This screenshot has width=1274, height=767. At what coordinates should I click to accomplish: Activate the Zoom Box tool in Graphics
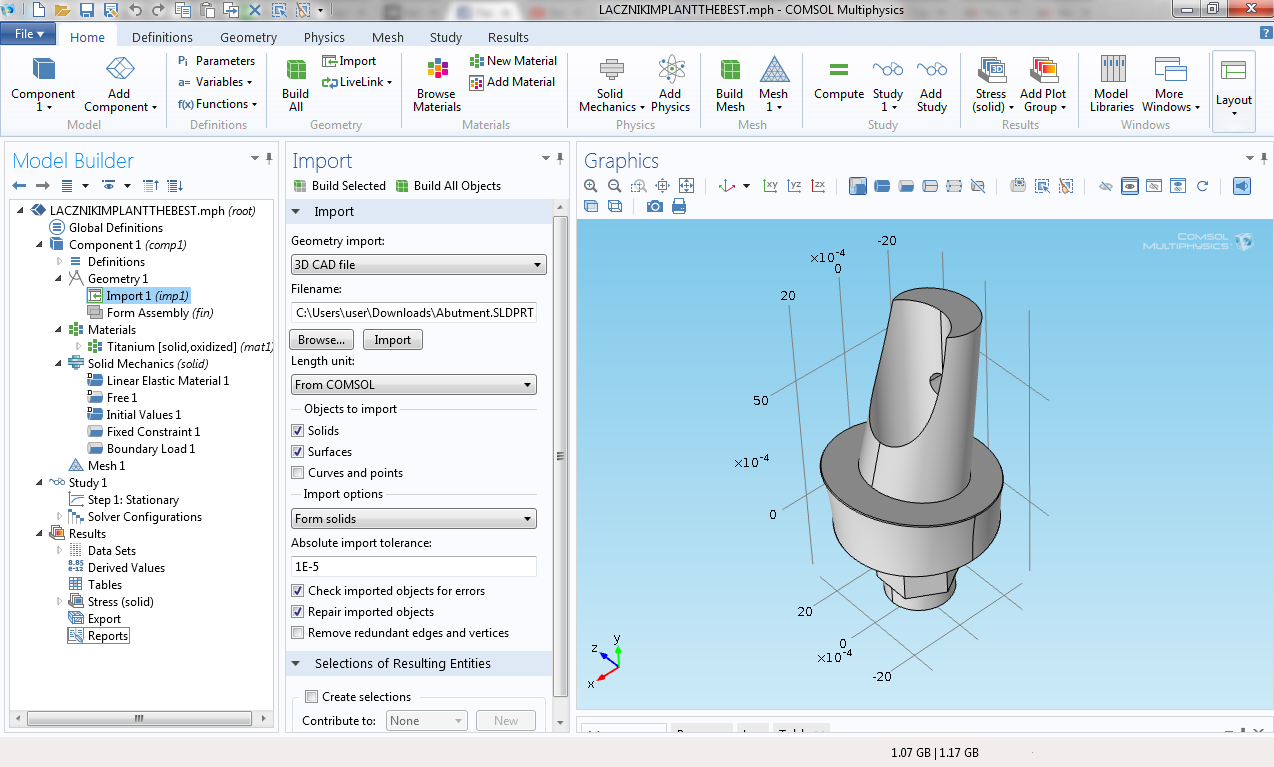pyautogui.click(x=639, y=186)
